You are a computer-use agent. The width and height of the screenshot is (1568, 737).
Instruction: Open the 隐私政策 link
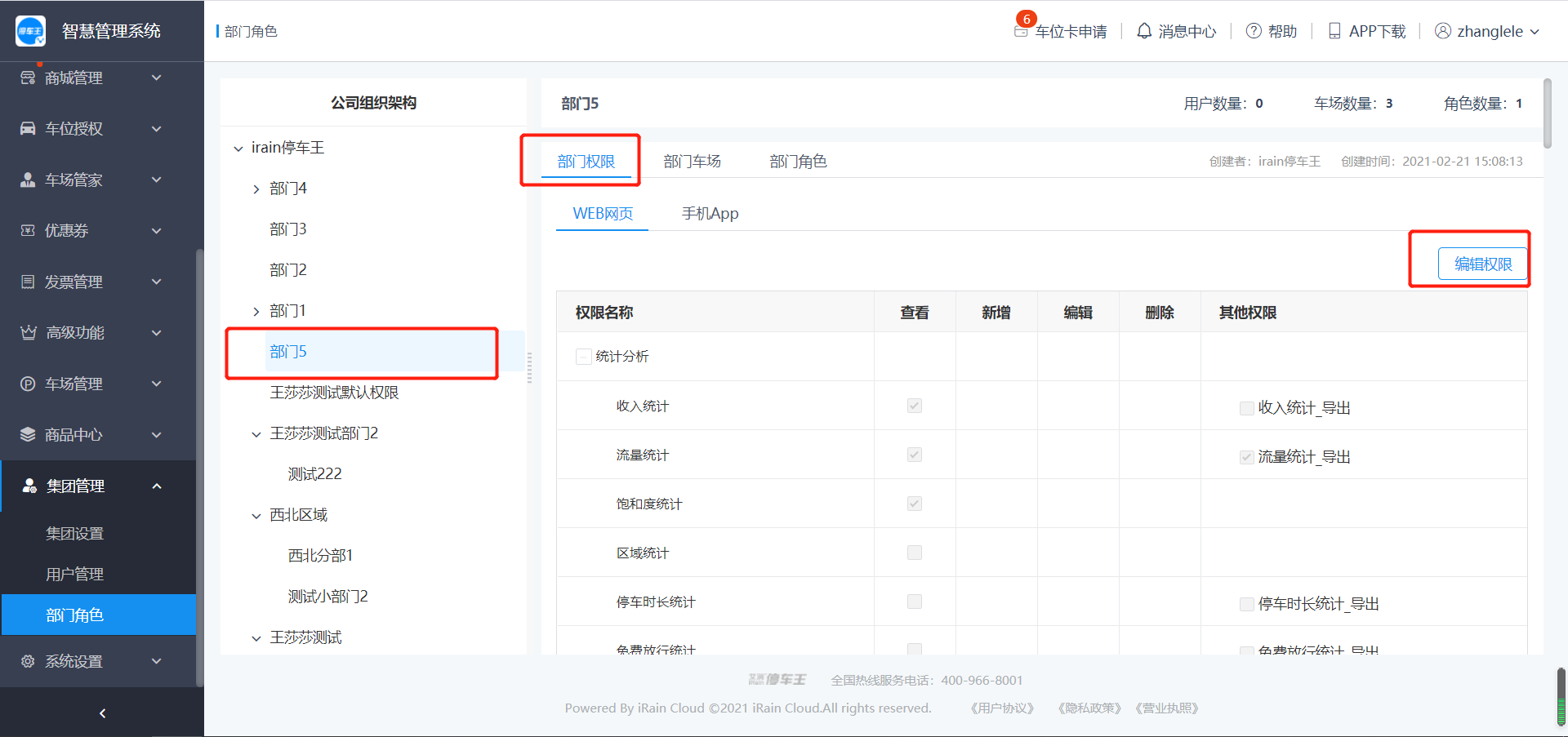pyautogui.click(x=1089, y=708)
